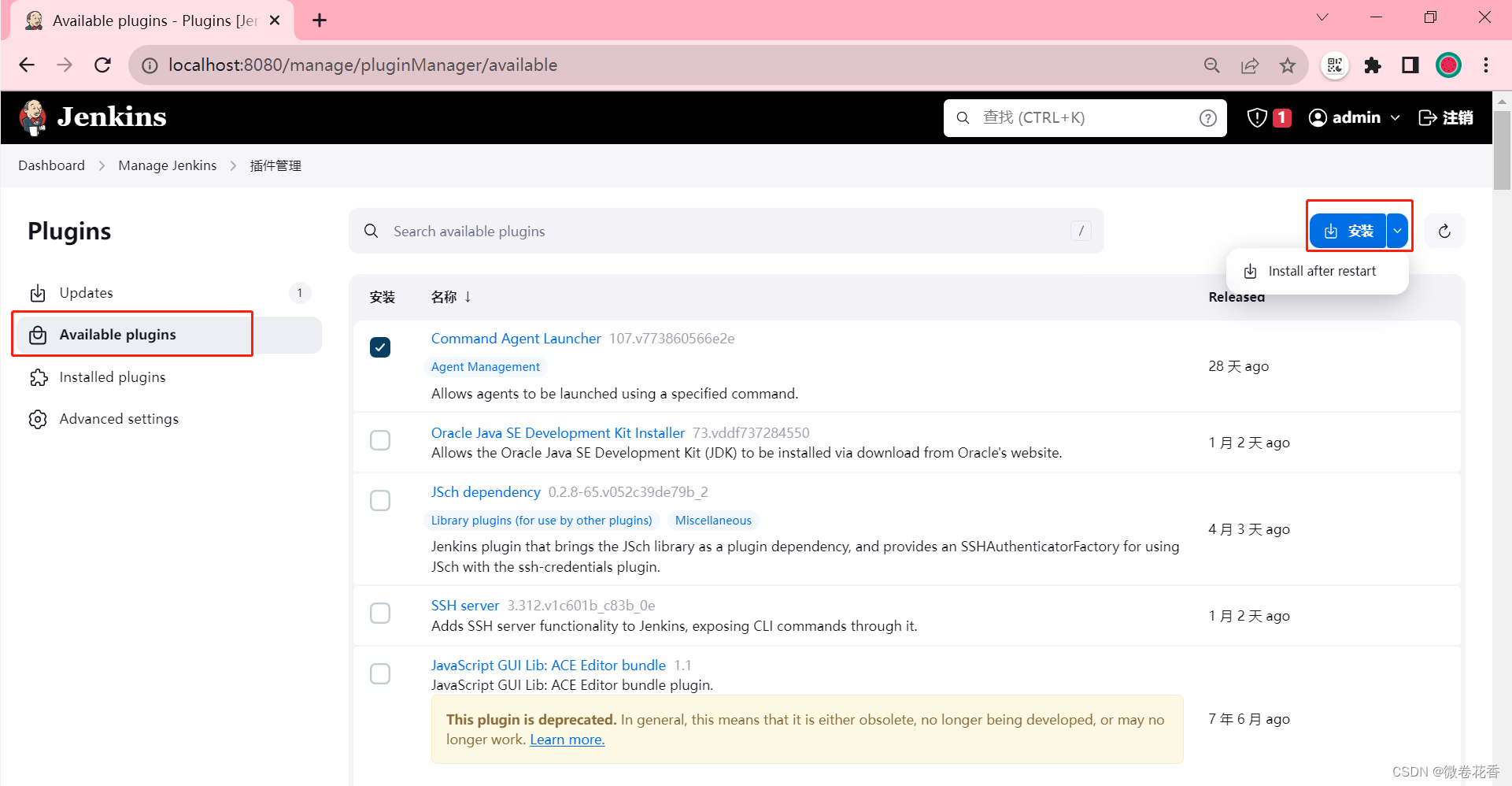Open browser extensions puzzle icon
The height and width of the screenshot is (786, 1512).
pyautogui.click(x=1373, y=65)
